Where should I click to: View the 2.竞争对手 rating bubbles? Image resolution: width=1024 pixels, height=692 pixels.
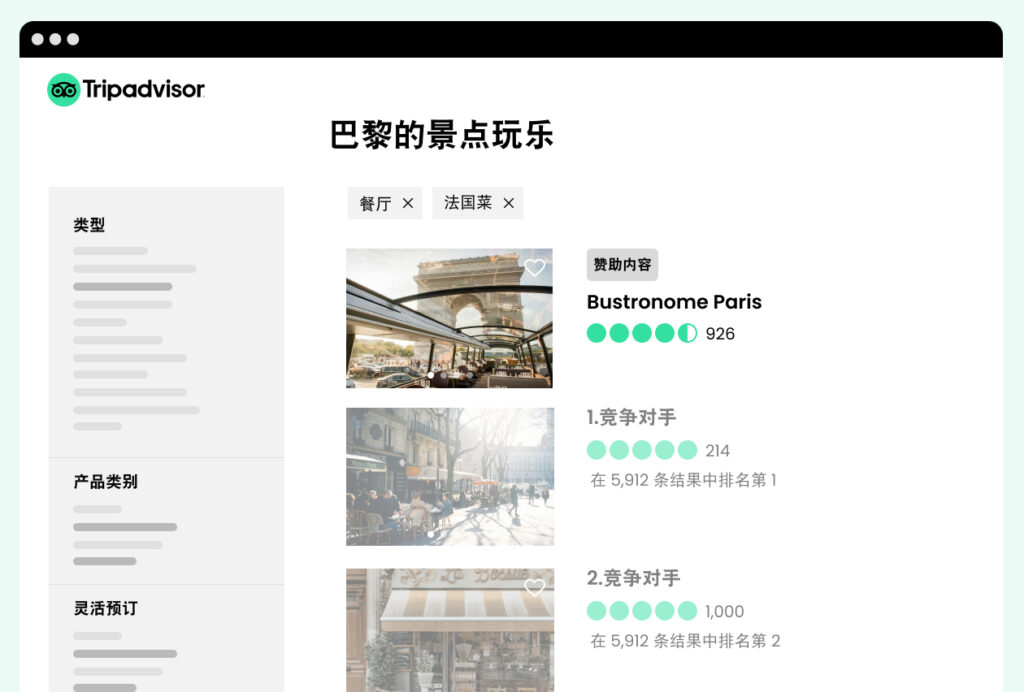coord(642,610)
